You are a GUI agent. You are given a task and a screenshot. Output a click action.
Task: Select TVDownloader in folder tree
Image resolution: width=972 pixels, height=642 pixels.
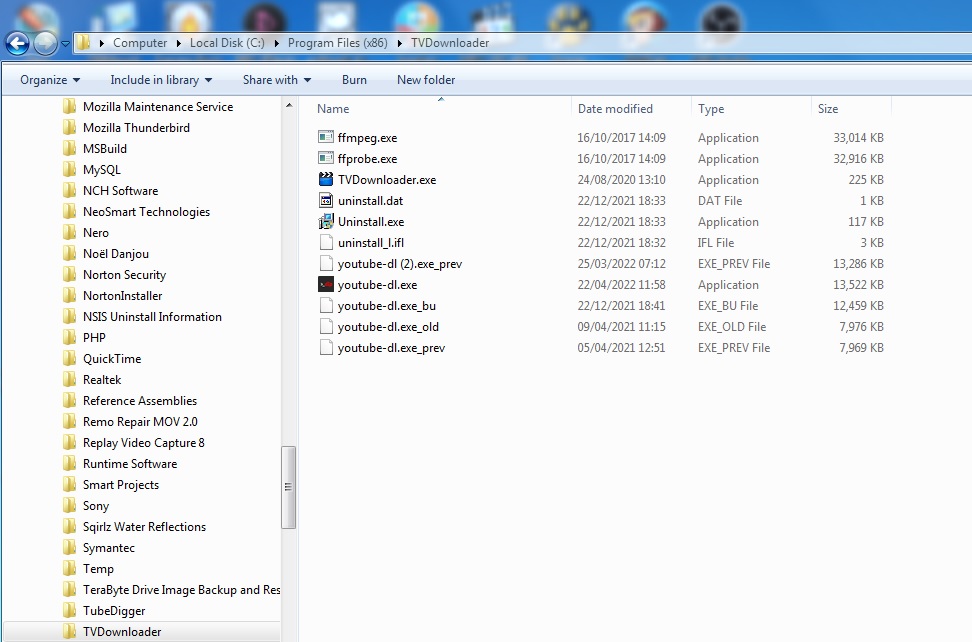(x=122, y=632)
